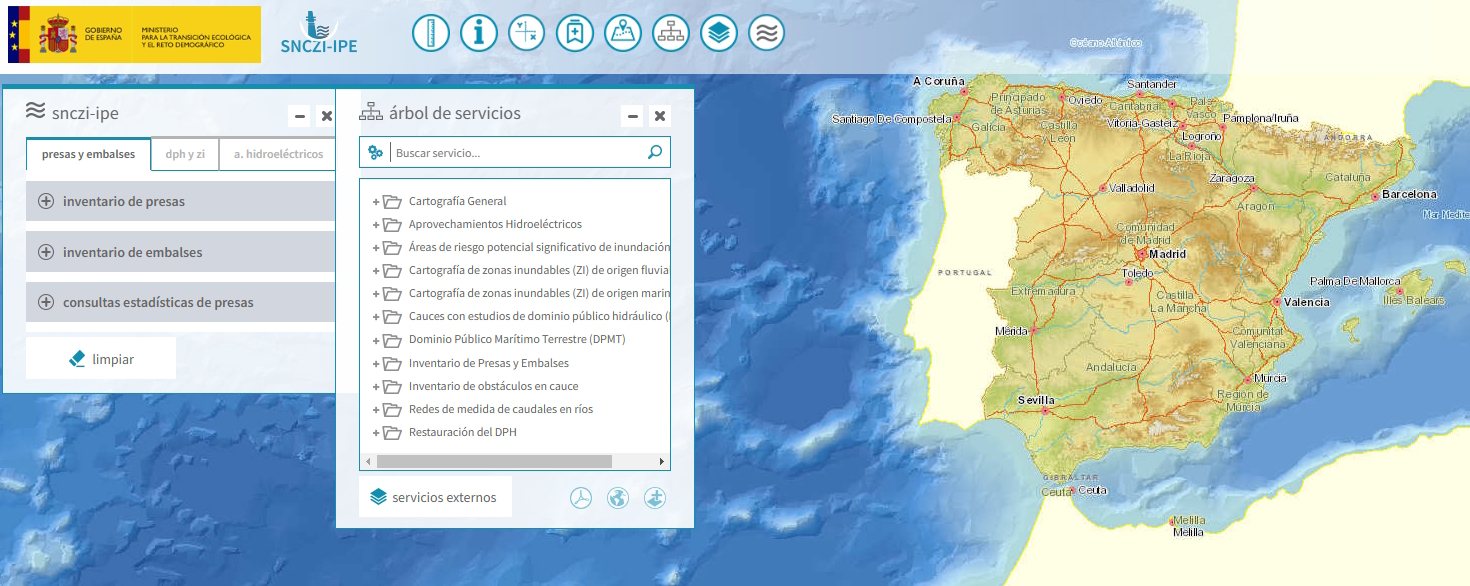Expand the inventario de embalses section
This screenshot has width=1470, height=586.
coord(44,252)
